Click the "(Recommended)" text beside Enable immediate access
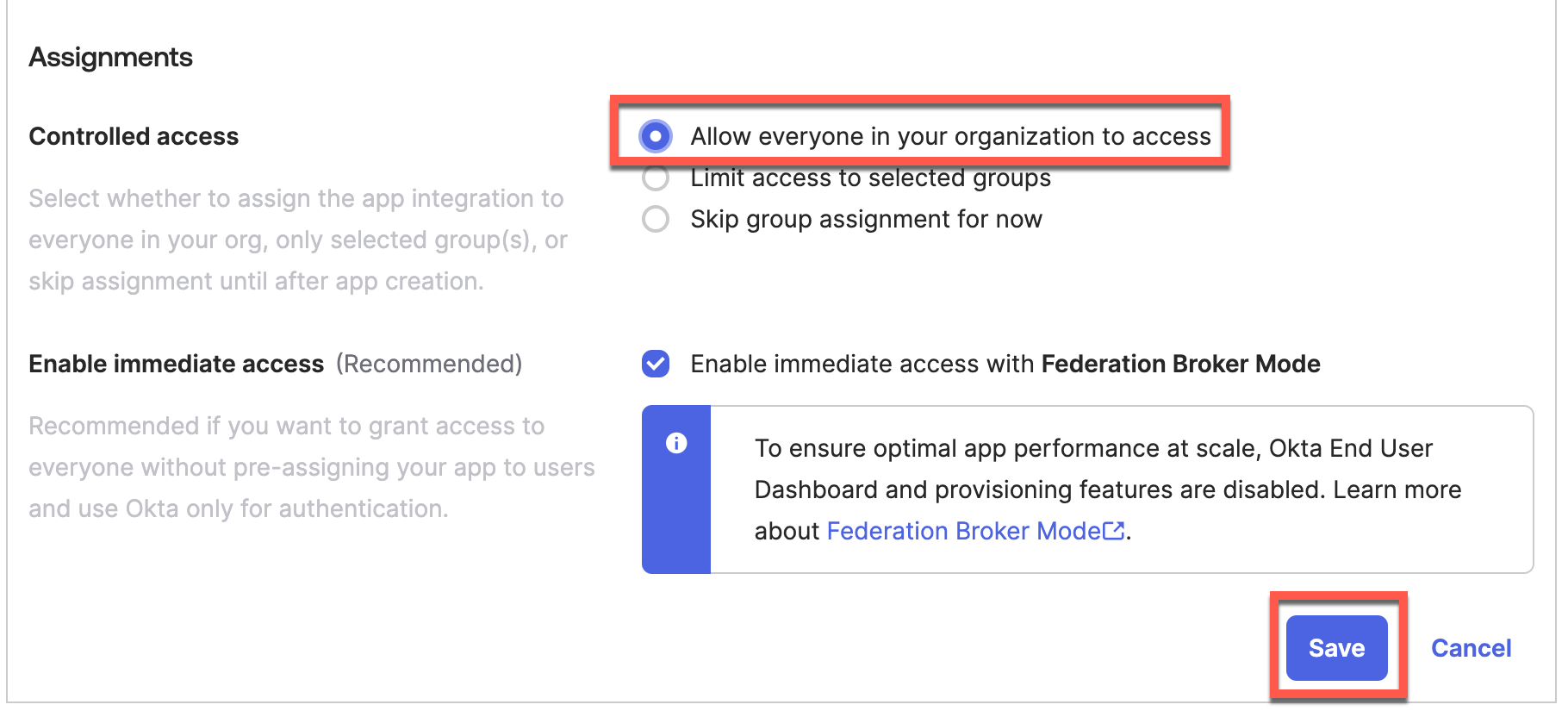The width and height of the screenshot is (1568, 717). 429,364
